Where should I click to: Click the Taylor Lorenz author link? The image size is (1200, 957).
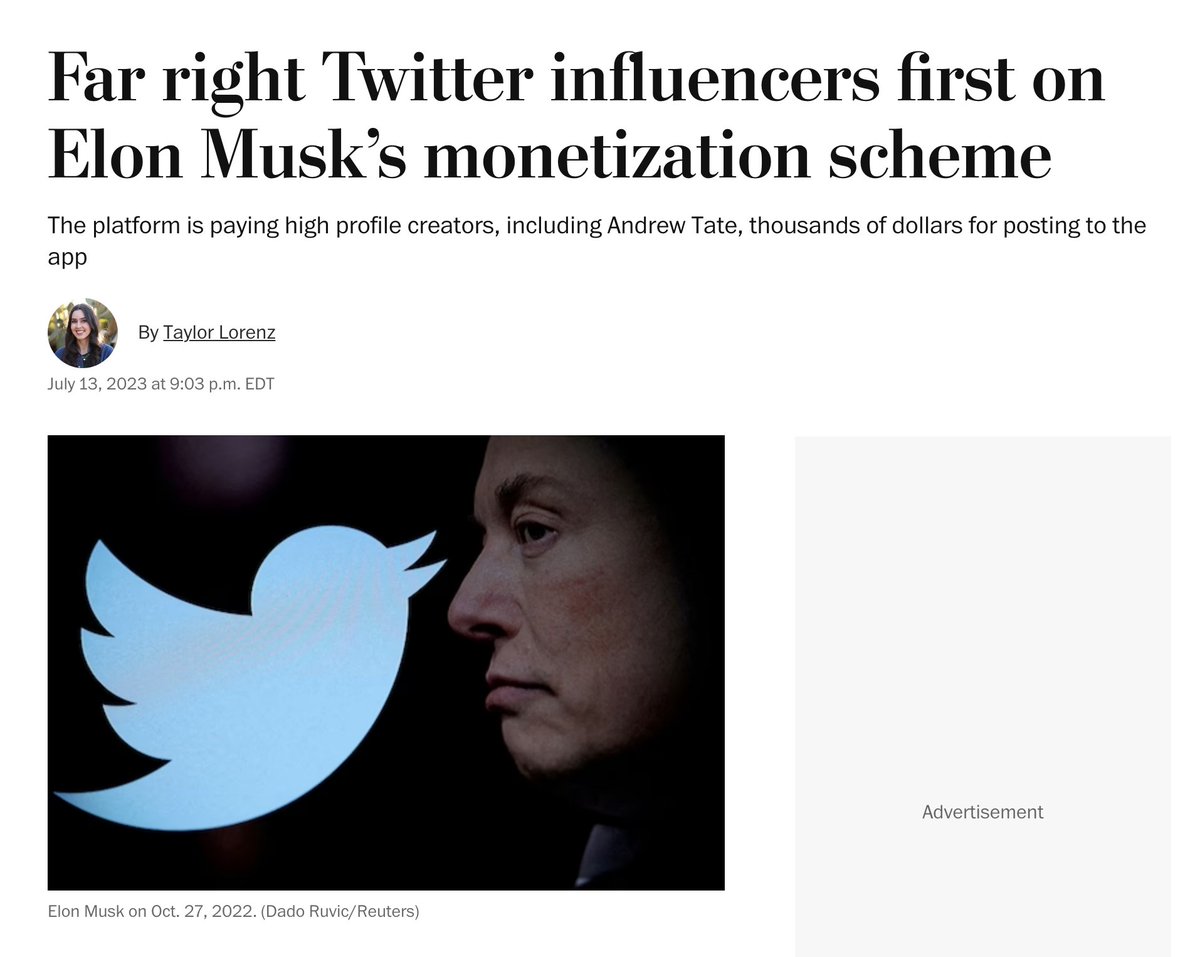click(x=219, y=332)
